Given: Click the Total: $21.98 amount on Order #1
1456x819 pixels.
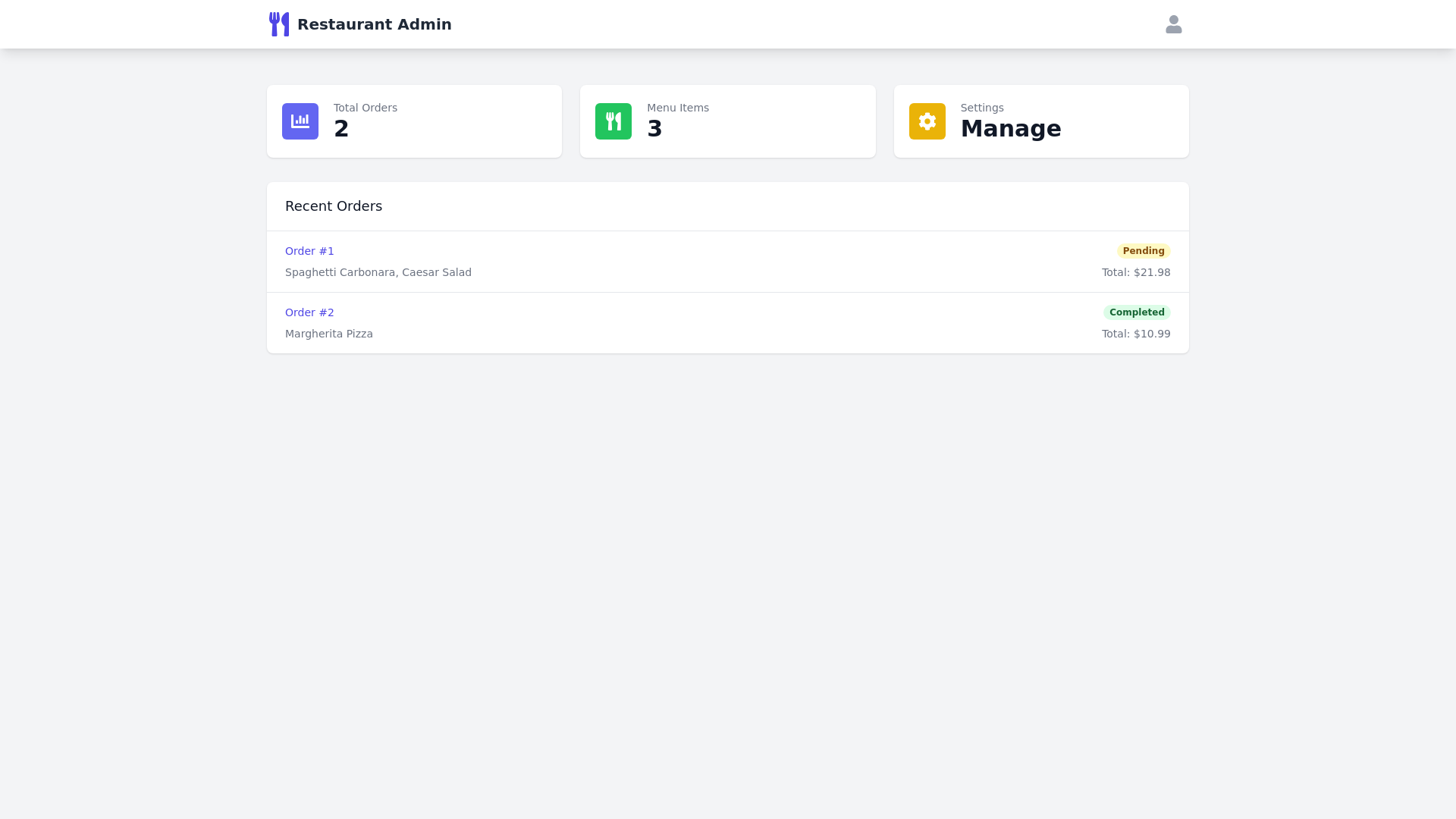Looking at the screenshot, I should click(1135, 272).
